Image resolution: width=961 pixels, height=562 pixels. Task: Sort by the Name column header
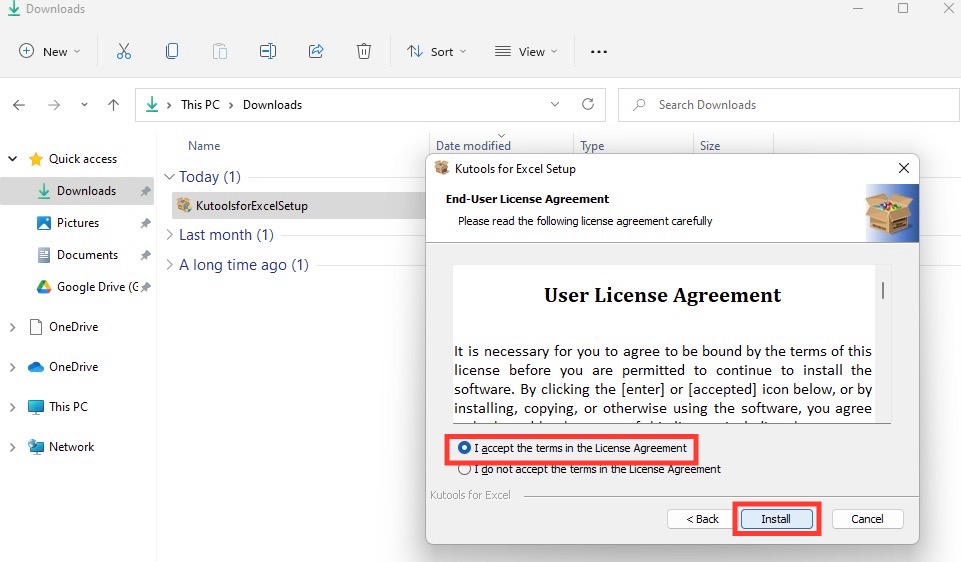tap(204, 146)
